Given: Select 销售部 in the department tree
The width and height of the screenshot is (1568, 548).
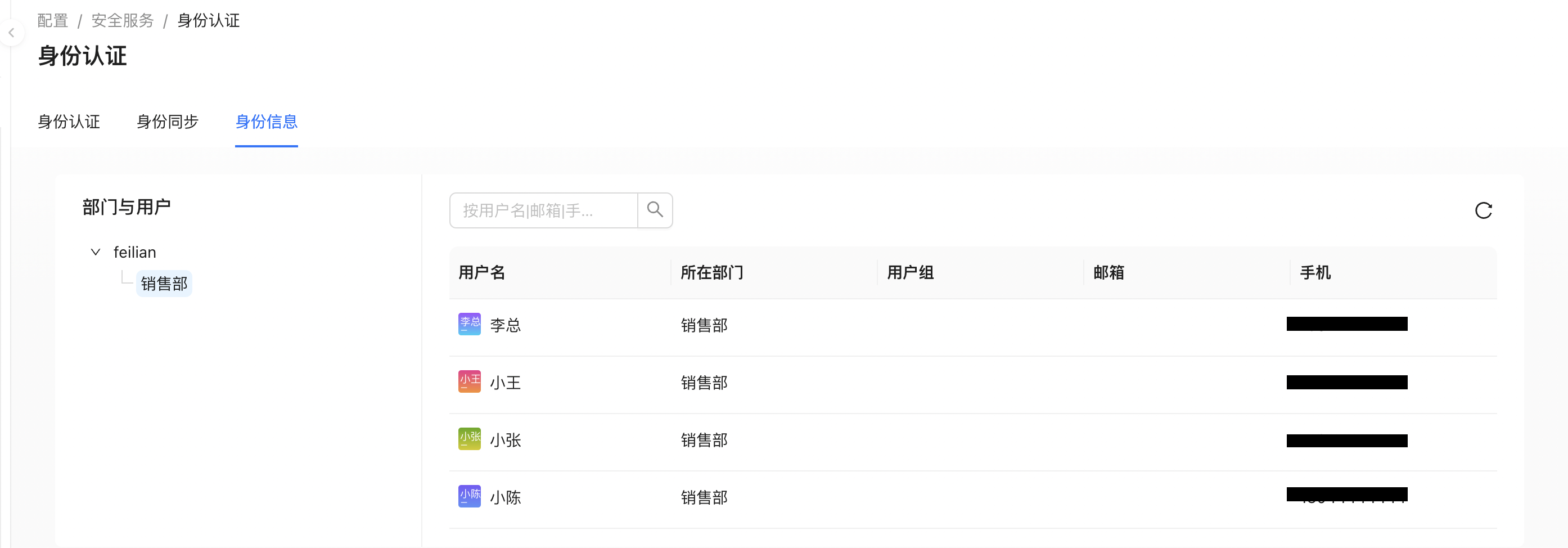Looking at the screenshot, I should point(164,283).
